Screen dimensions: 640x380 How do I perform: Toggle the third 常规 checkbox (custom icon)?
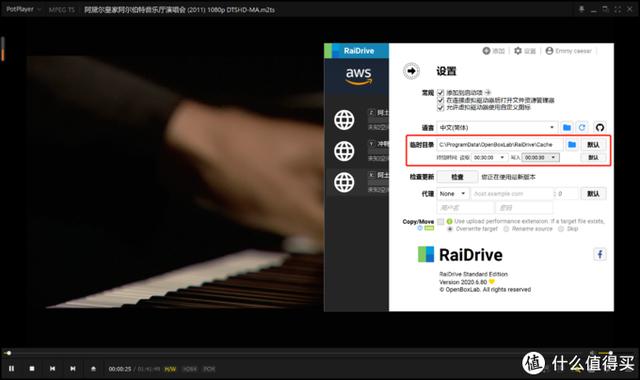(440, 107)
